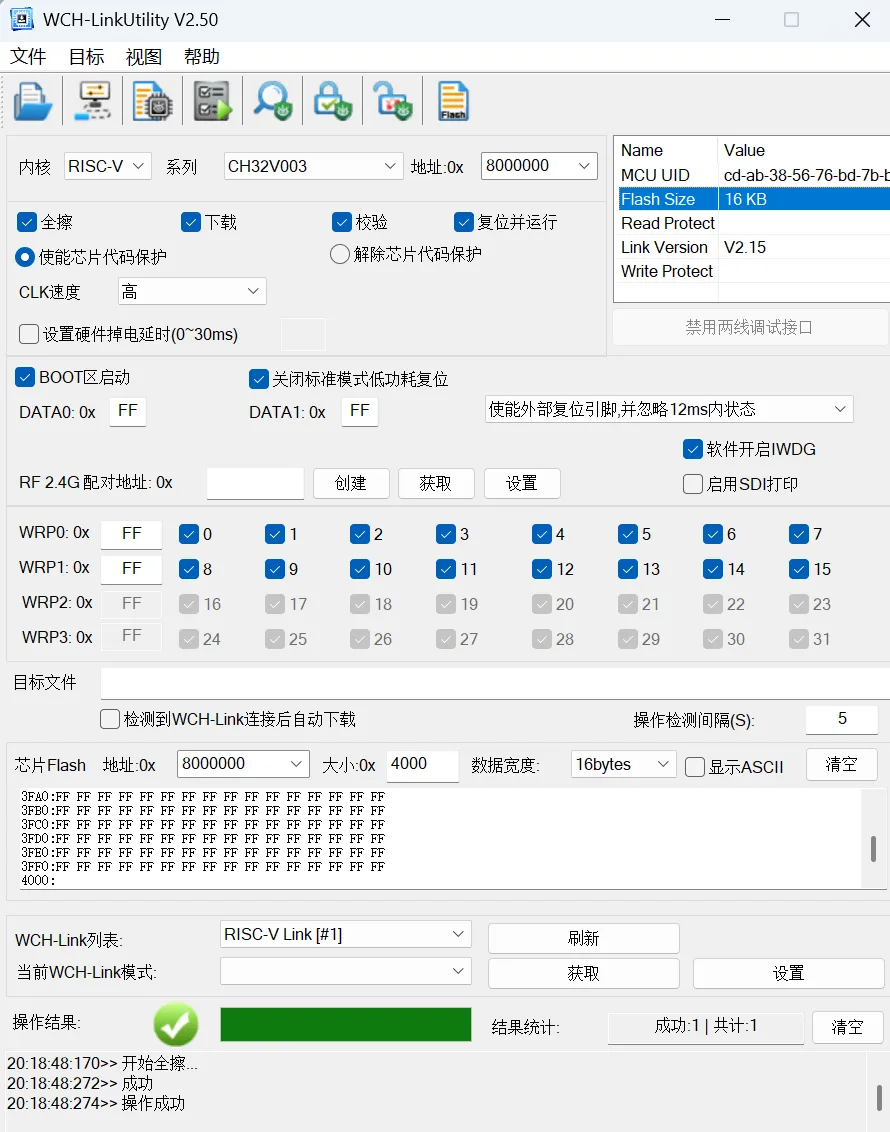Click the green checkmark result icon
Image resolution: width=890 pixels, height=1132 pixels.
(176, 1024)
